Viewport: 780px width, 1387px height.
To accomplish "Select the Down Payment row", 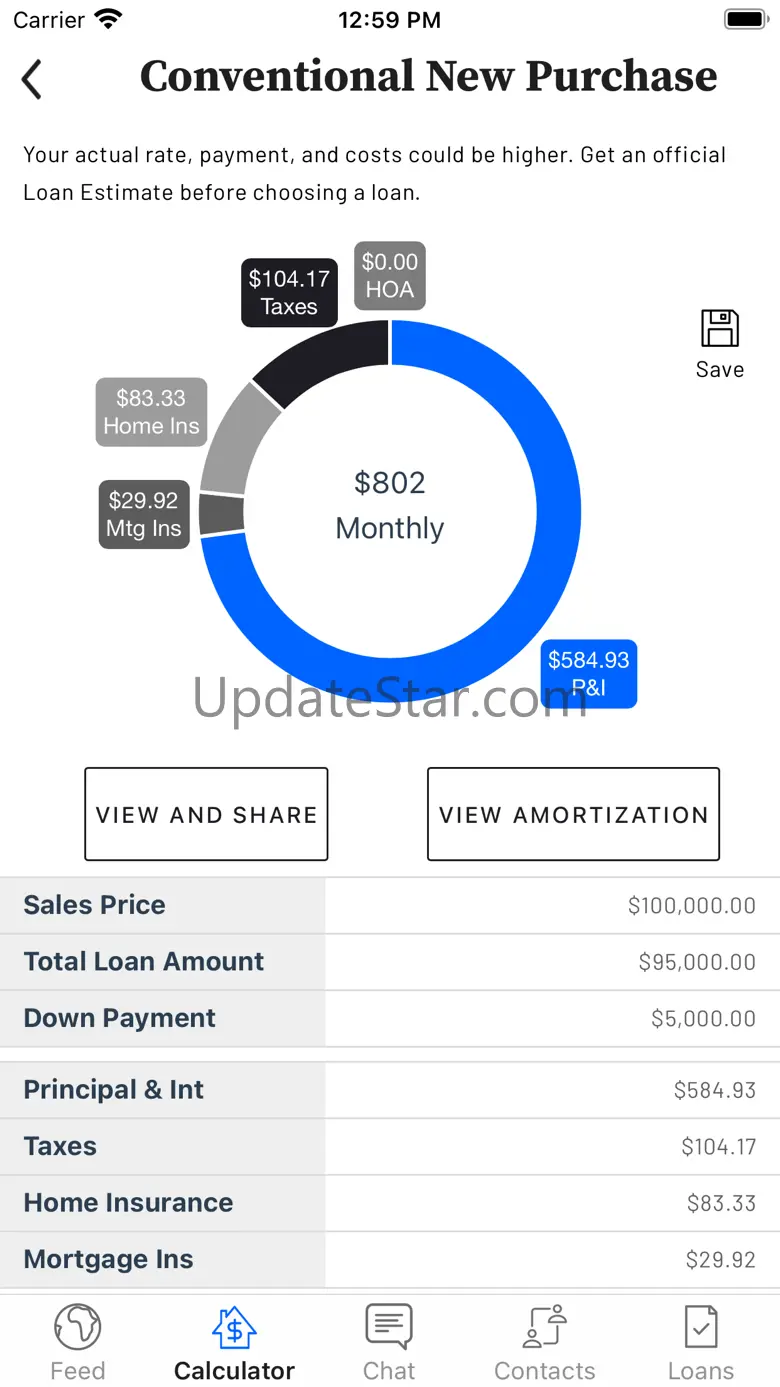I will coord(390,1019).
